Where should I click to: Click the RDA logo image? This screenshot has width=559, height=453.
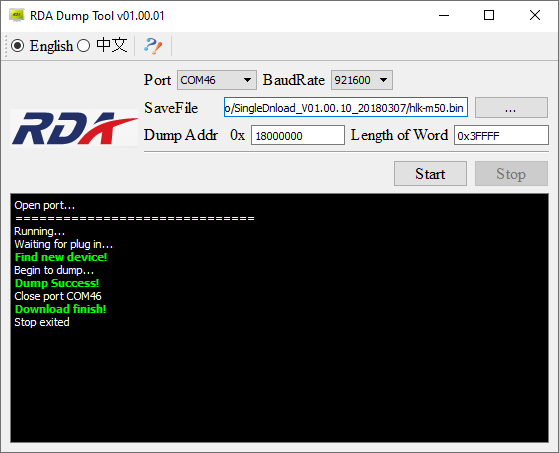click(x=75, y=128)
